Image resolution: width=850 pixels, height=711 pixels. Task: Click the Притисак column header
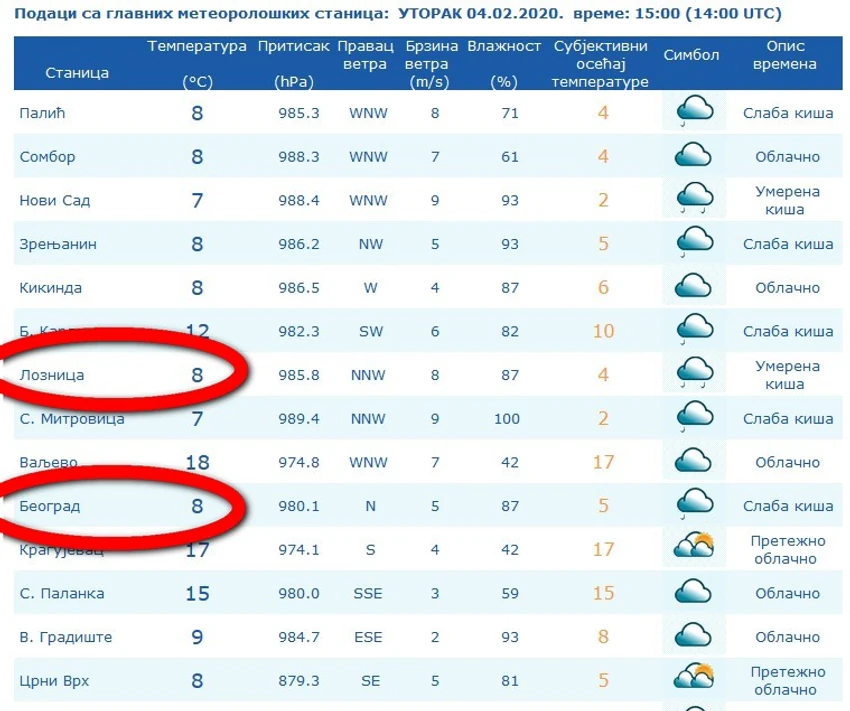pos(293,63)
